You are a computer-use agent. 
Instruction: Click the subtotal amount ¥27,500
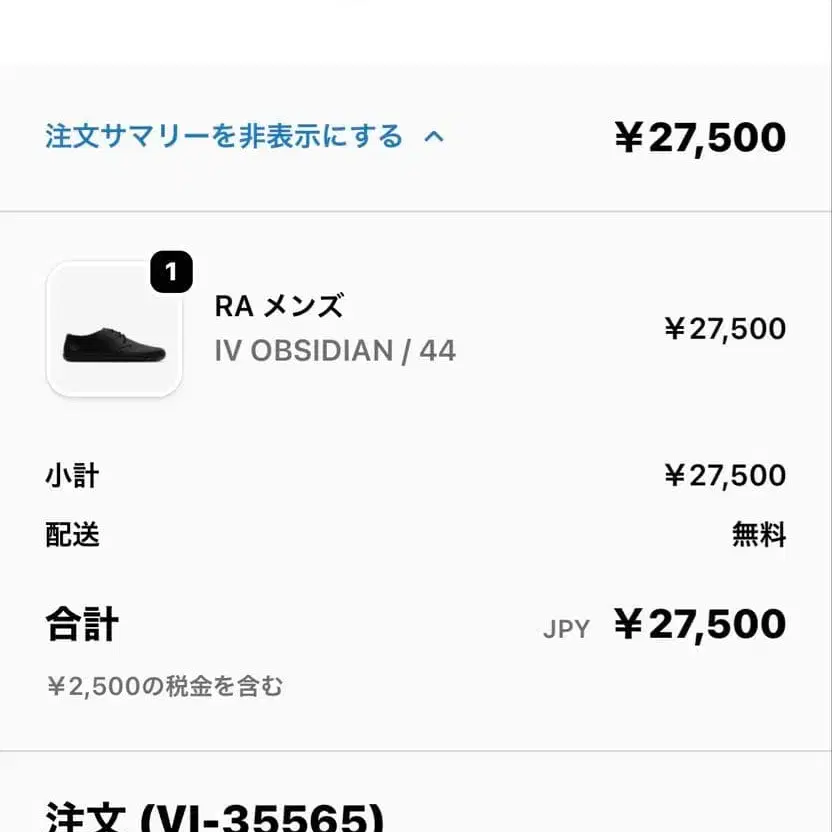725,475
